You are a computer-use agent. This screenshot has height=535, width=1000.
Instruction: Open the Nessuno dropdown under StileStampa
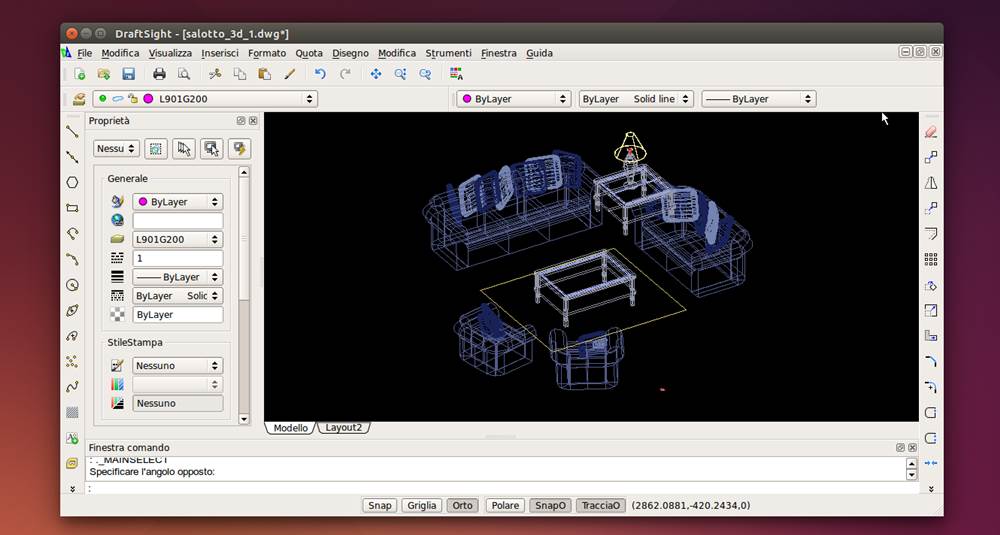(178, 366)
